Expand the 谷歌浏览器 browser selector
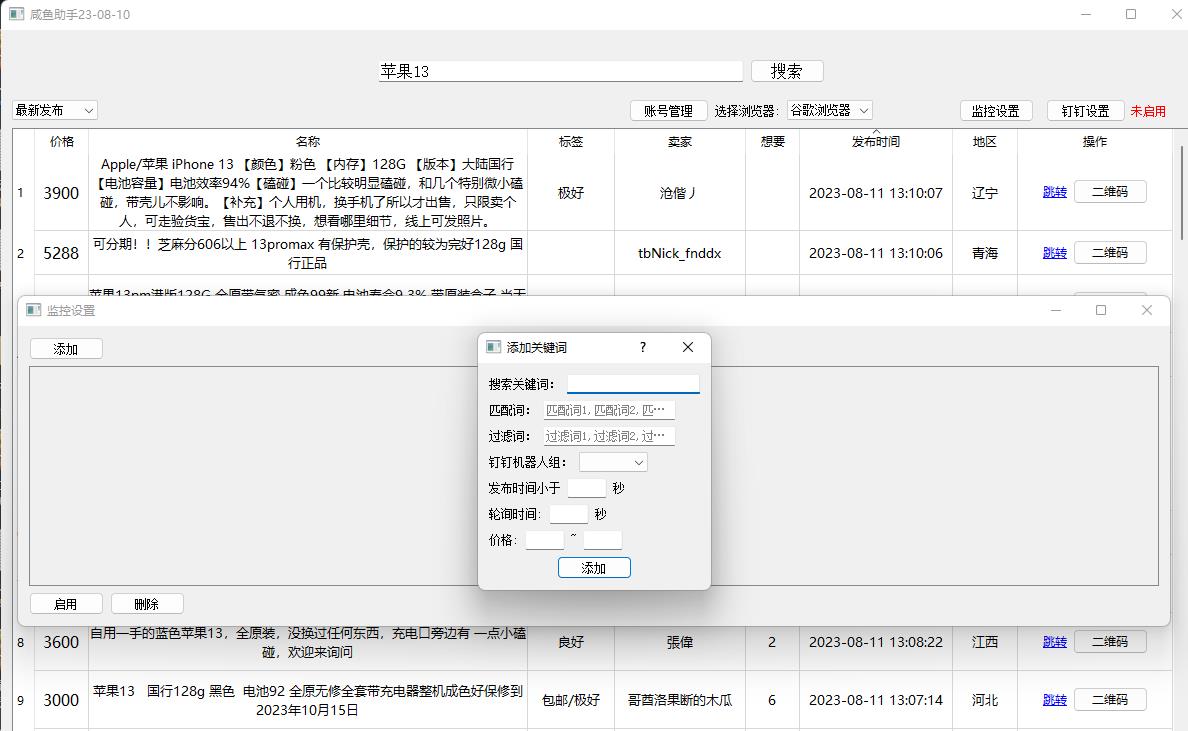The height and width of the screenshot is (731, 1188). coord(829,110)
